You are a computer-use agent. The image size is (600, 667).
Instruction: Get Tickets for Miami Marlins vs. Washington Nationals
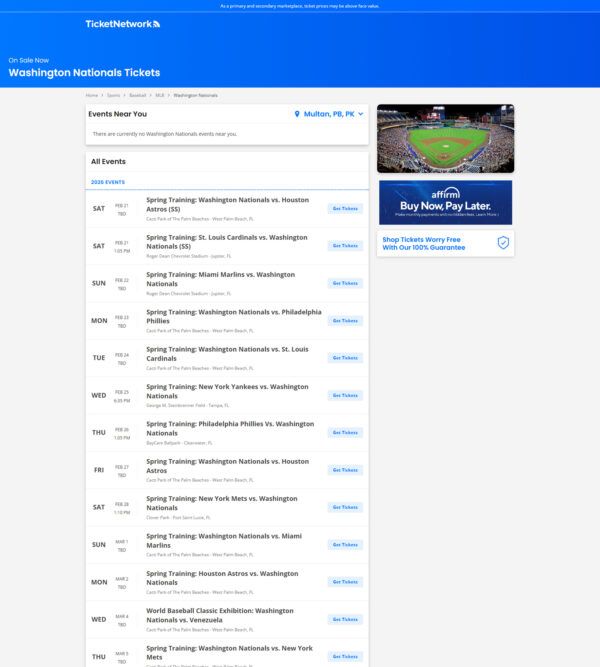pos(345,283)
